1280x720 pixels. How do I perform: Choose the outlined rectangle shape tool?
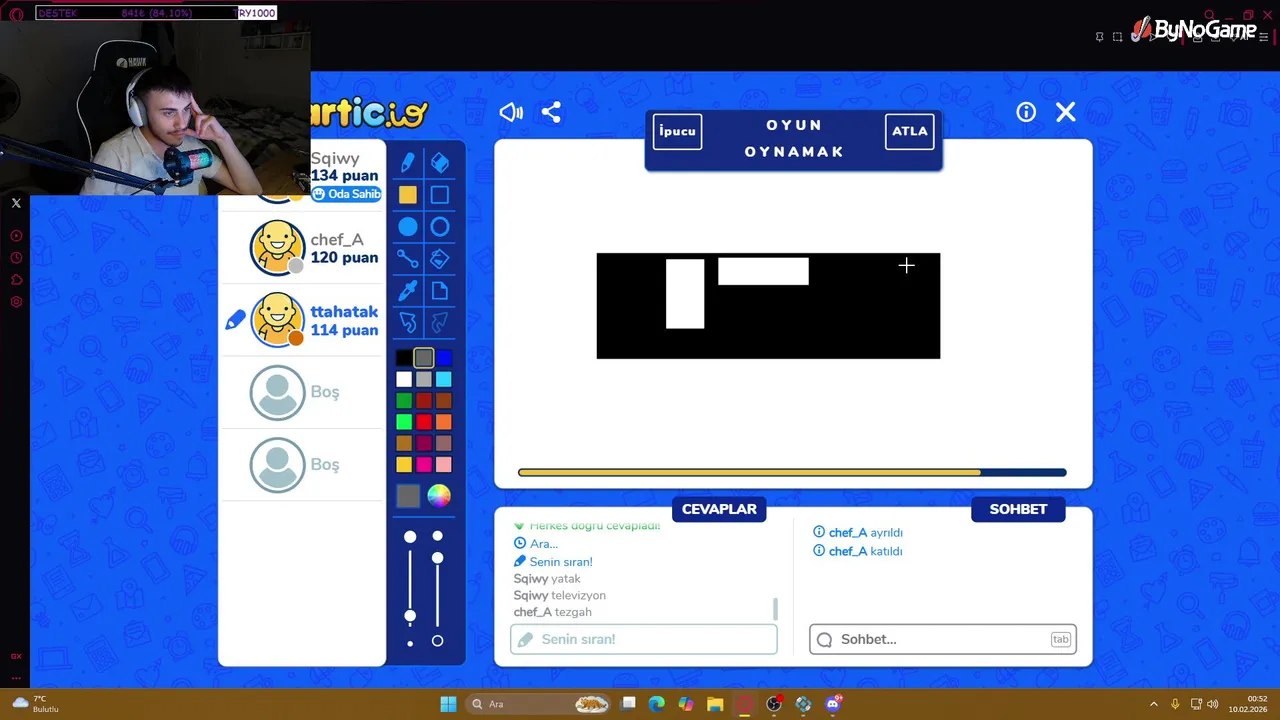440,195
